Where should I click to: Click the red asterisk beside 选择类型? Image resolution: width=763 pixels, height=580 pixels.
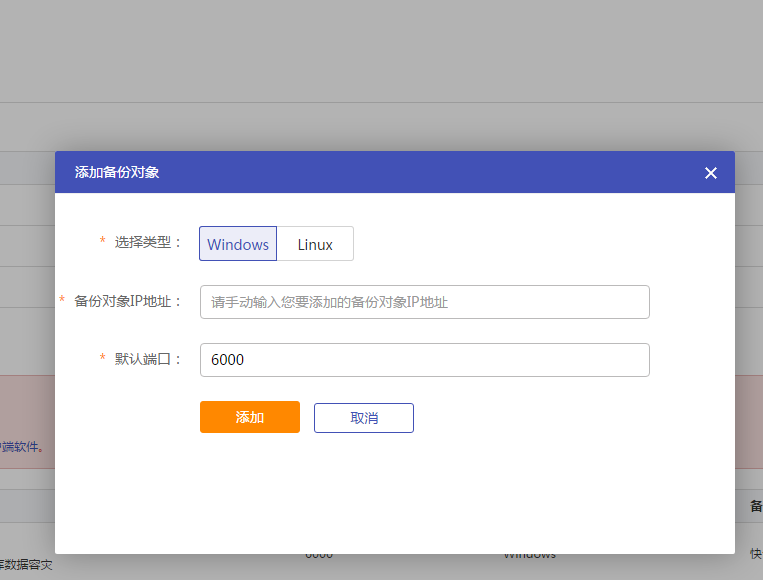(102, 242)
